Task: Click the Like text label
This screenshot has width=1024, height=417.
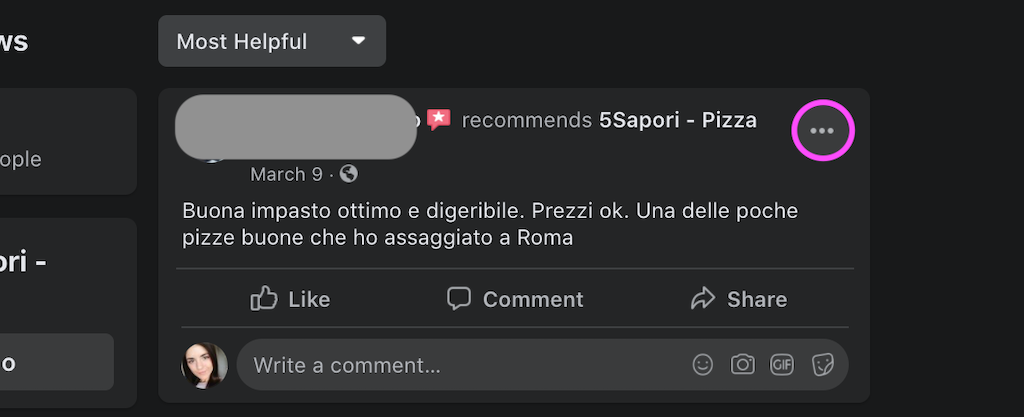Action: click(x=309, y=300)
